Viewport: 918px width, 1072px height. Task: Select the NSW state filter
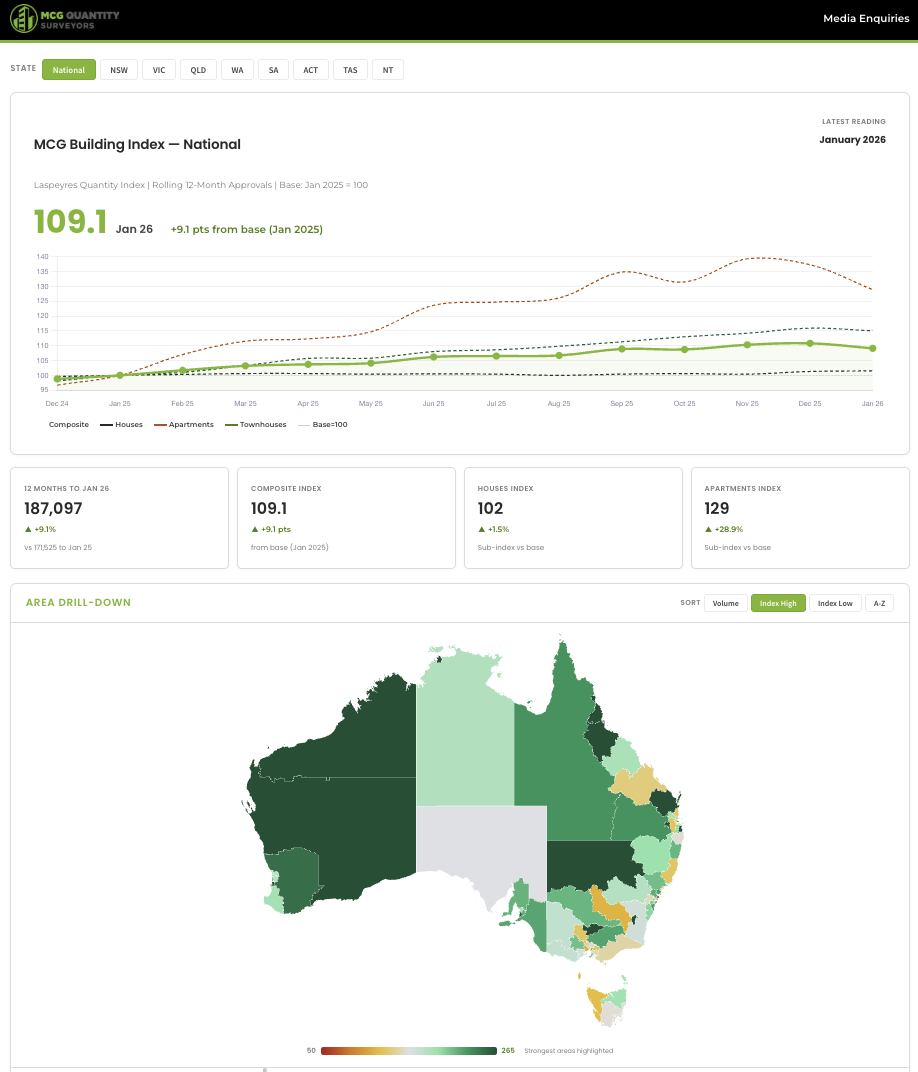coord(118,69)
